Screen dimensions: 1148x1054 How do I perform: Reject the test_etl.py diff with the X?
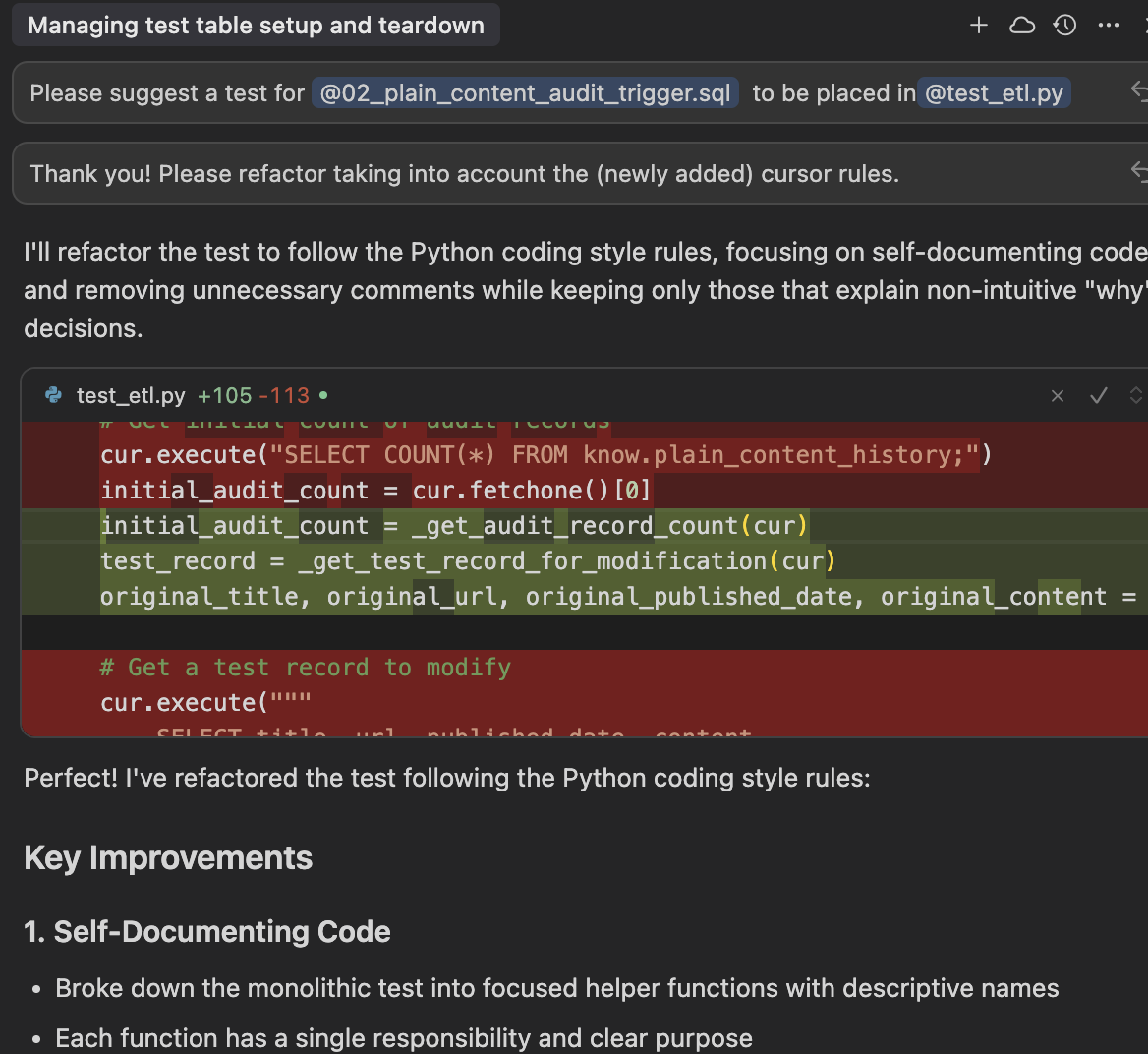tap(1058, 396)
